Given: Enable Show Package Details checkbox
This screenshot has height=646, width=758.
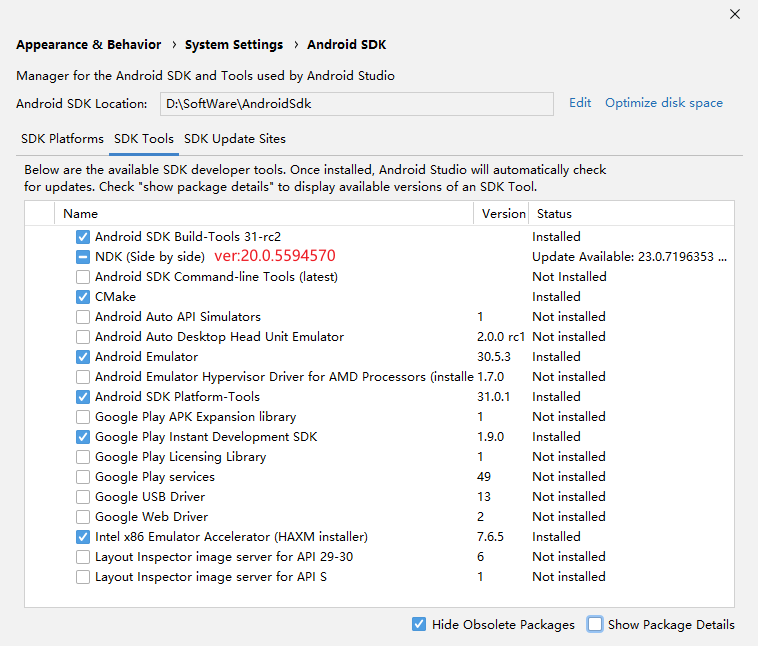Looking at the screenshot, I should (595, 624).
